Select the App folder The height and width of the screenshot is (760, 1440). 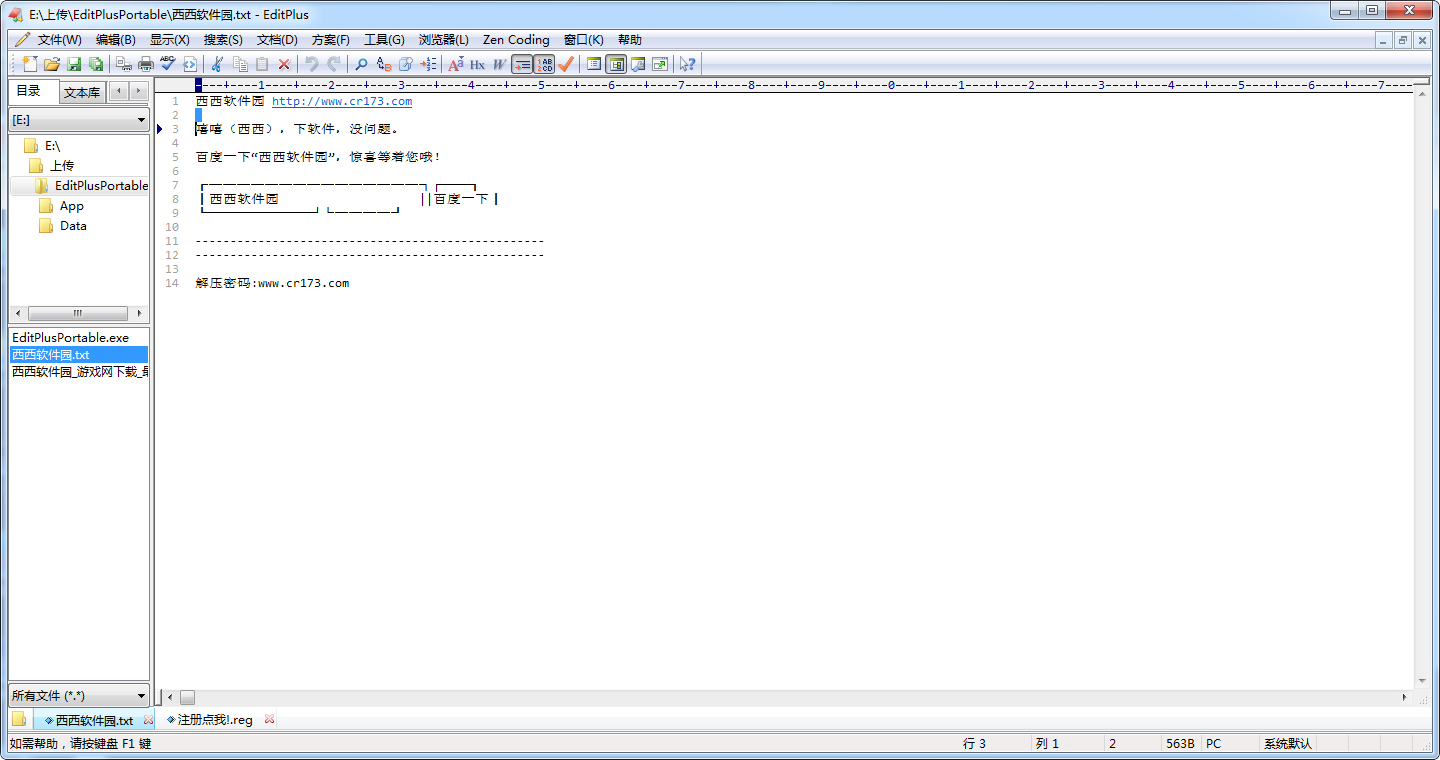[x=72, y=206]
